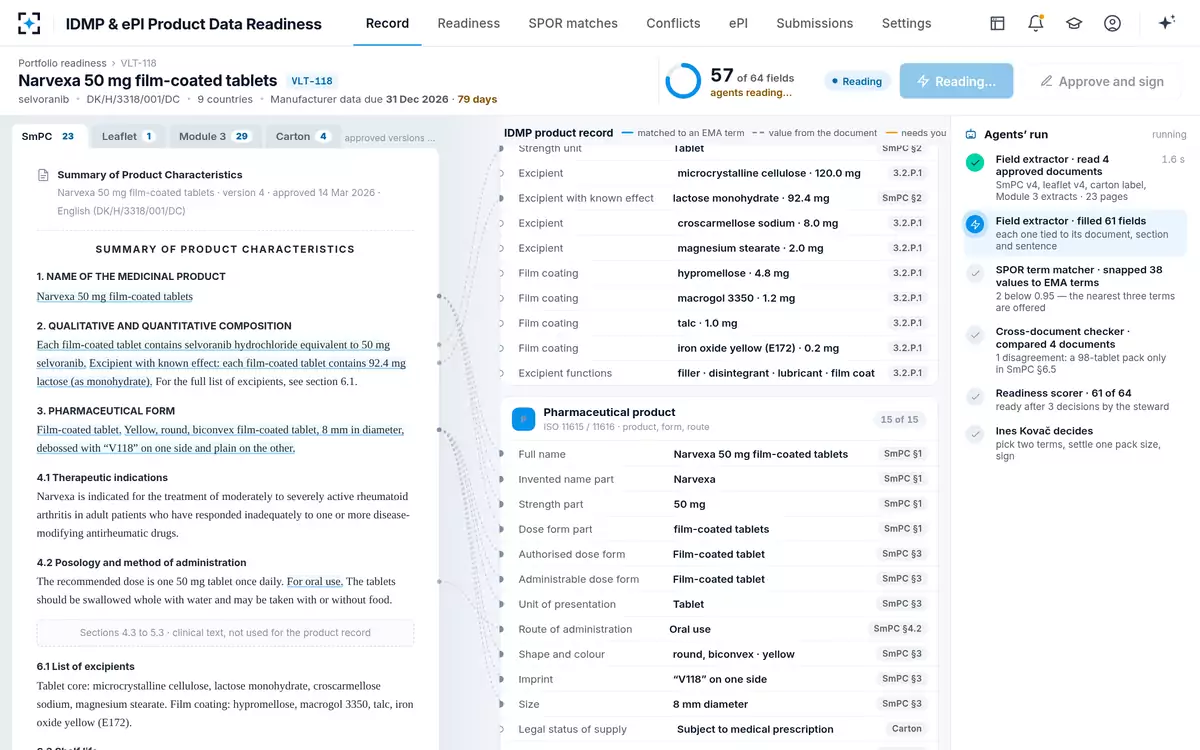Open the SPOR matches tab
The image size is (1200, 750).
click(x=573, y=23)
